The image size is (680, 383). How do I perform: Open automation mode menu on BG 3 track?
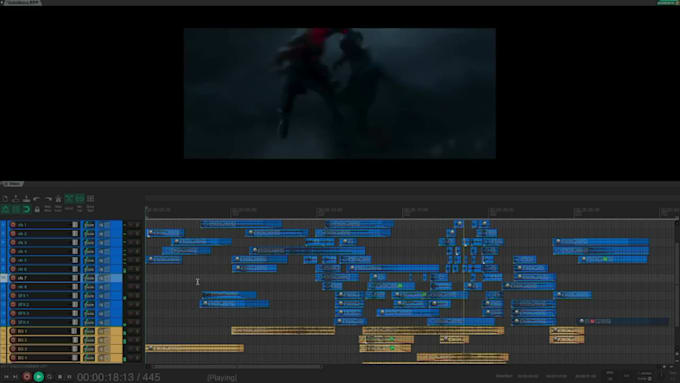coord(89,349)
